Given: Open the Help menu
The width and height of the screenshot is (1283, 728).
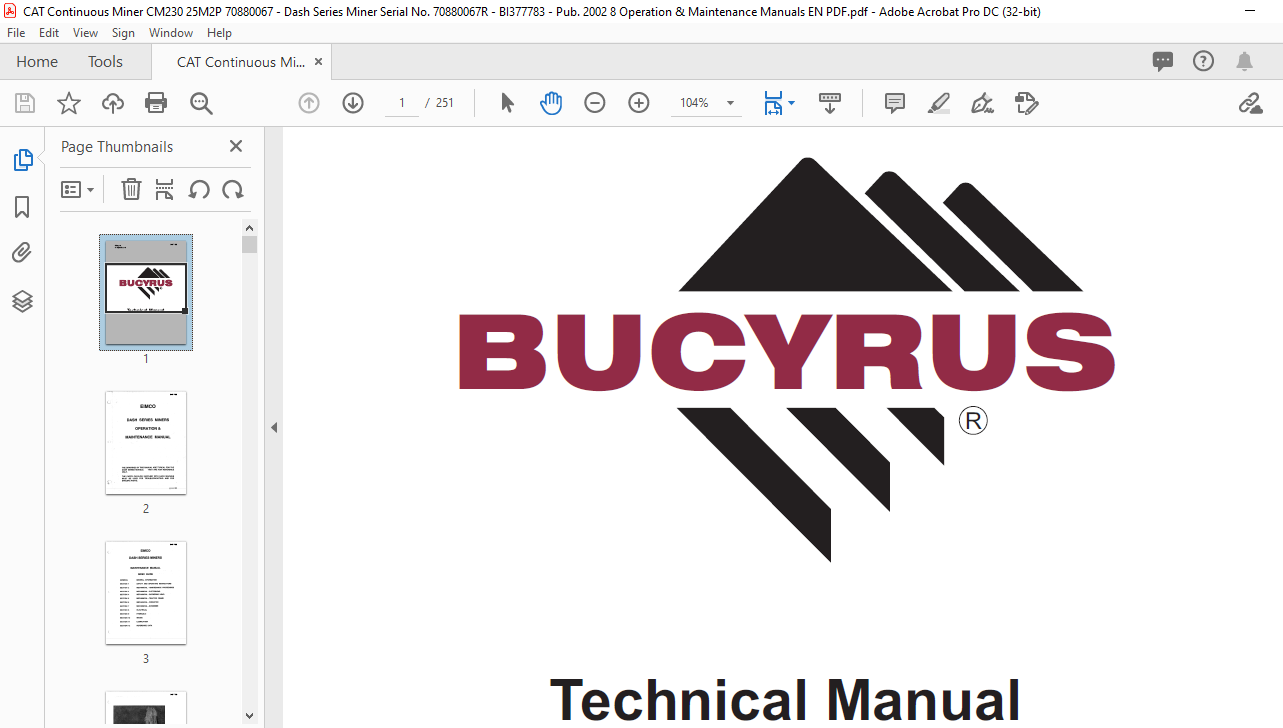Looking at the screenshot, I should pos(219,33).
